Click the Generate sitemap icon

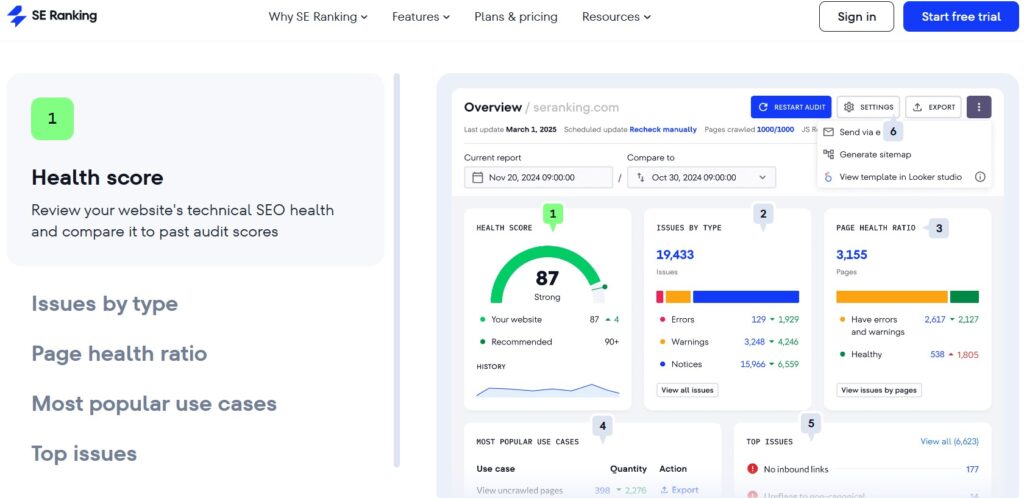click(828, 154)
